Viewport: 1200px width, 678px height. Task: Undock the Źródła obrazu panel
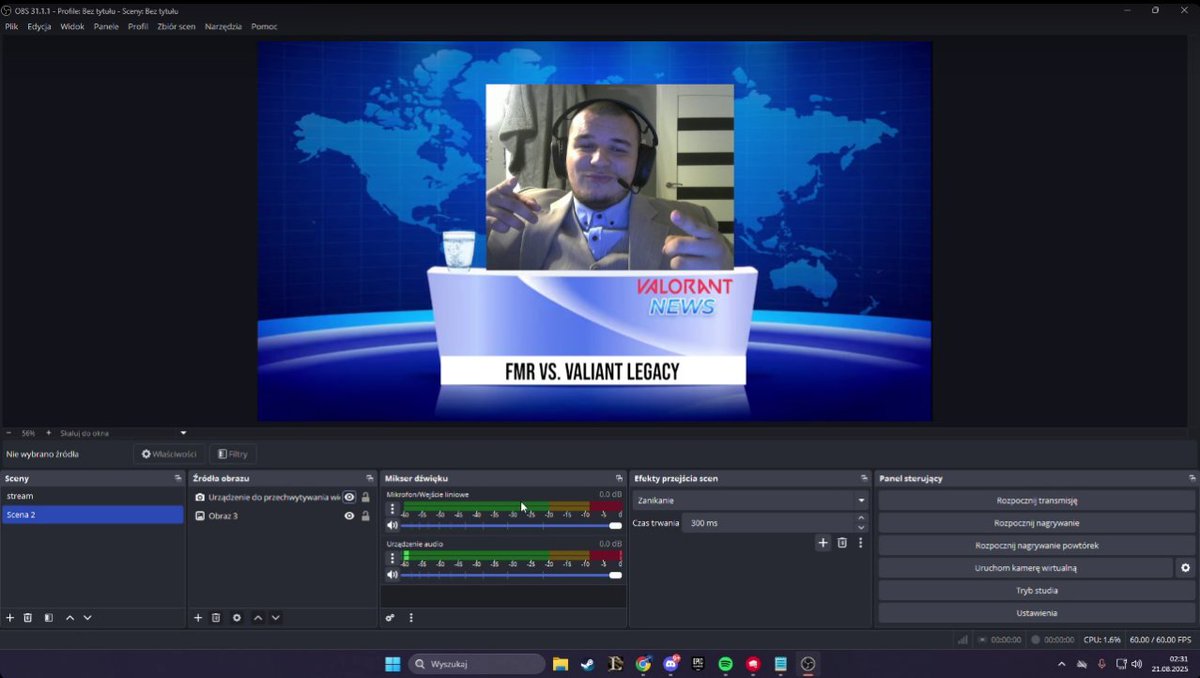[x=370, y=479]
